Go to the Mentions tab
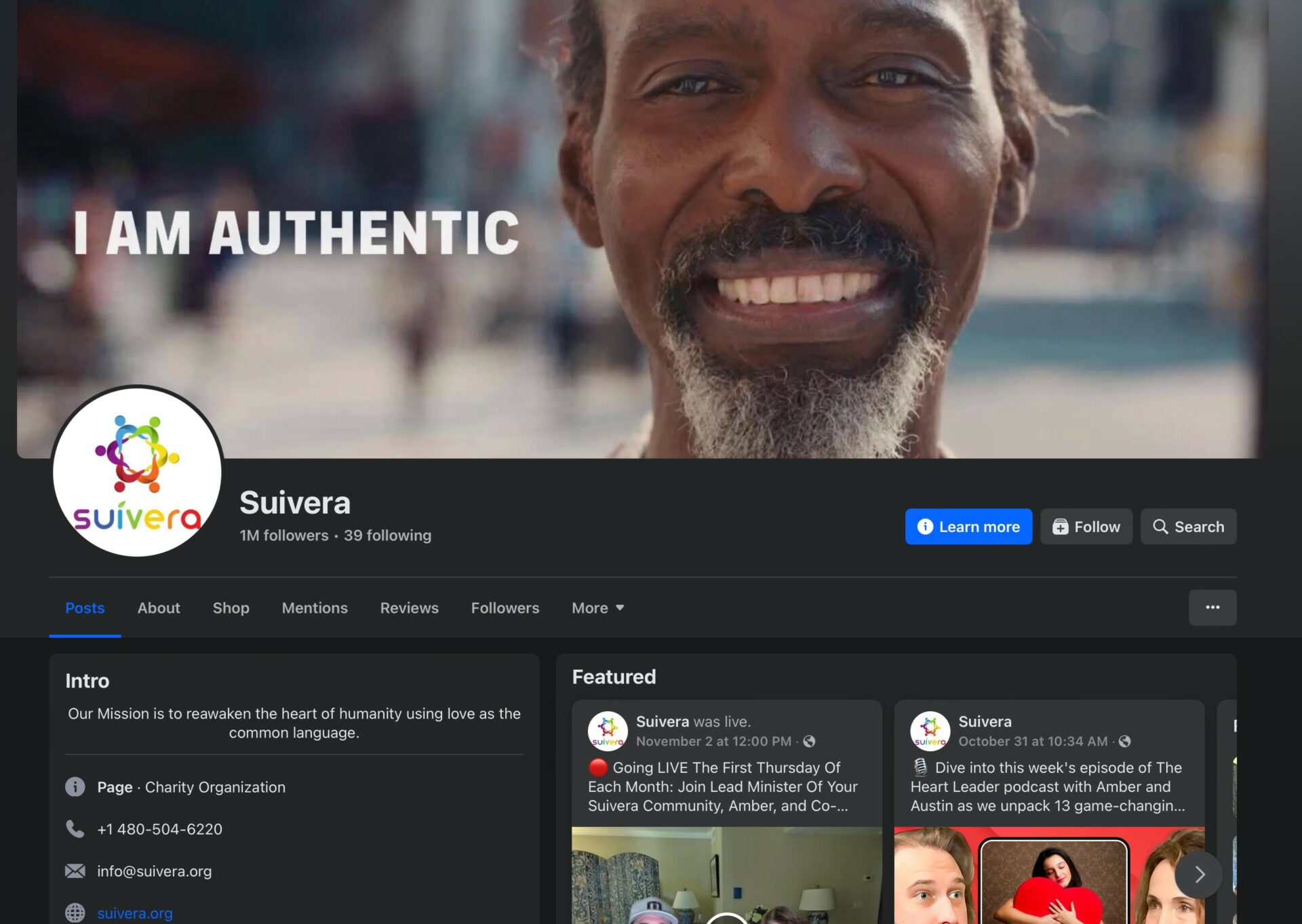The width and height of the screenshot is (1302, 924). click(315, 608)
